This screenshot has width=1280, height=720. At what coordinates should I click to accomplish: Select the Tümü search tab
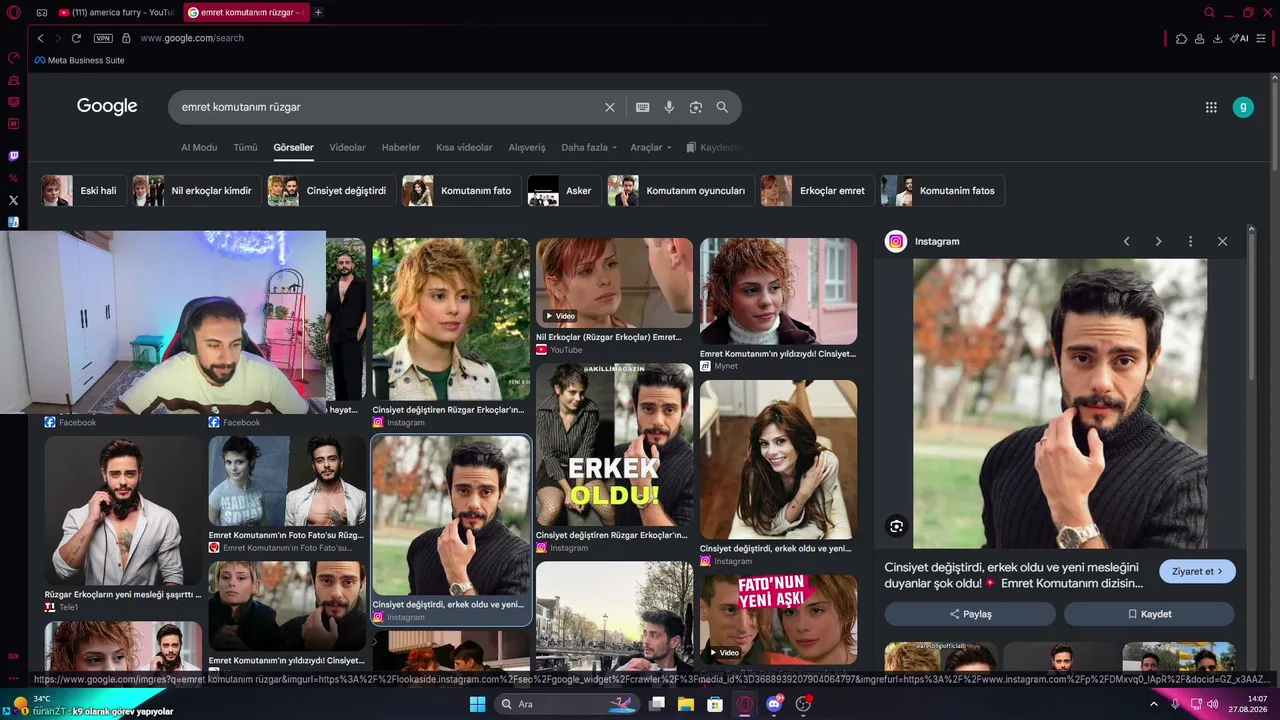pos(245,147)
